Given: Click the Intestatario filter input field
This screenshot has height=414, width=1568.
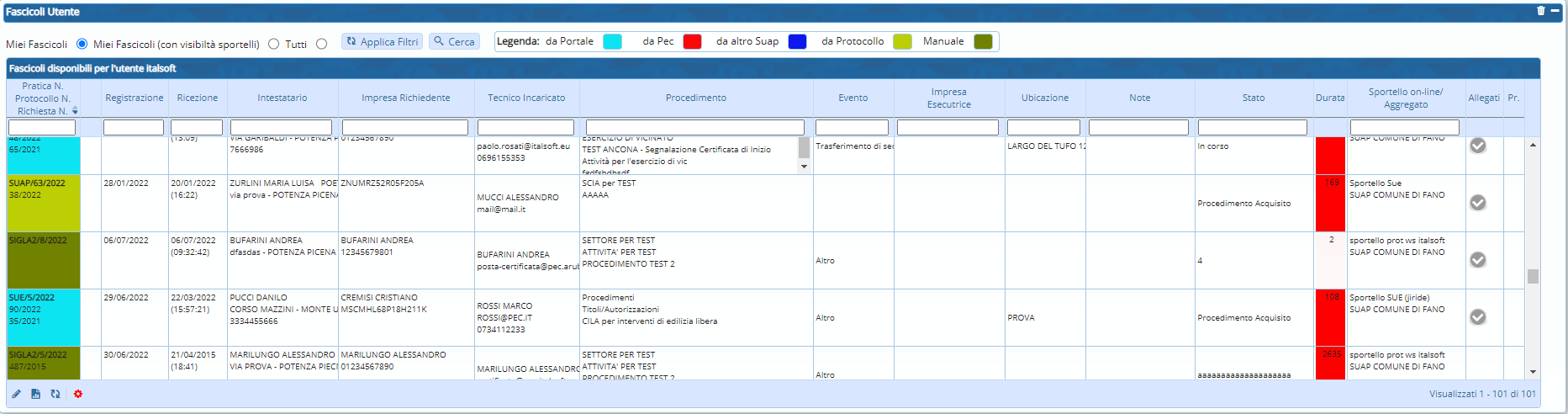Looking at the screenshot, I should (x=282, y=127).
